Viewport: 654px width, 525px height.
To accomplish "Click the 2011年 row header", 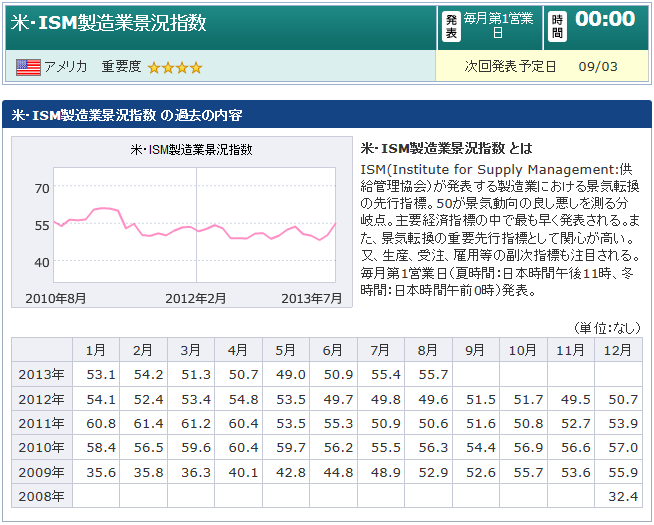I will 42,423.
